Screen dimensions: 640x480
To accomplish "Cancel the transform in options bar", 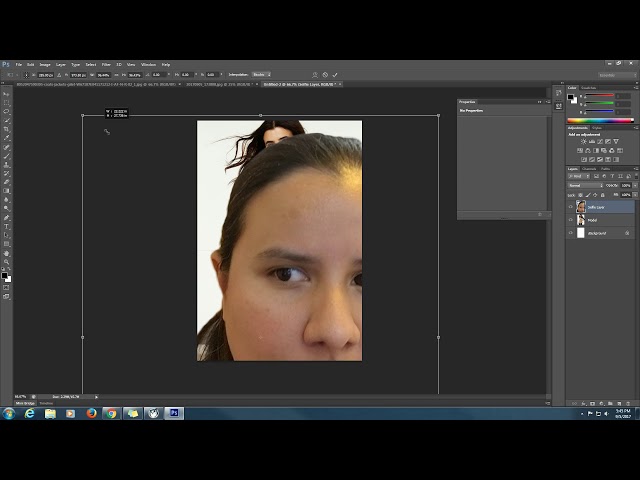I will (x=325, y=75).
